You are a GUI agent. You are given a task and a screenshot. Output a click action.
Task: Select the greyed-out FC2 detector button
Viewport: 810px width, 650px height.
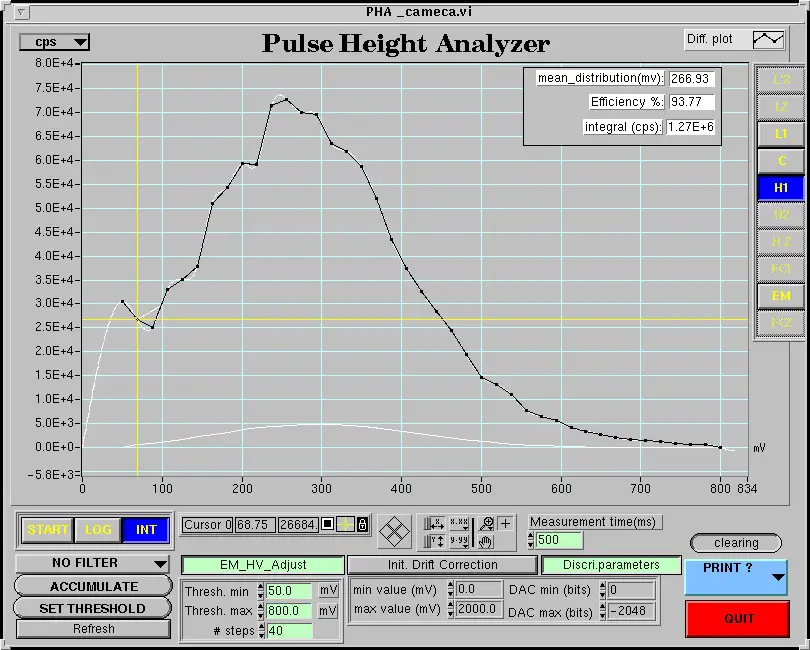tap(781, 323)
